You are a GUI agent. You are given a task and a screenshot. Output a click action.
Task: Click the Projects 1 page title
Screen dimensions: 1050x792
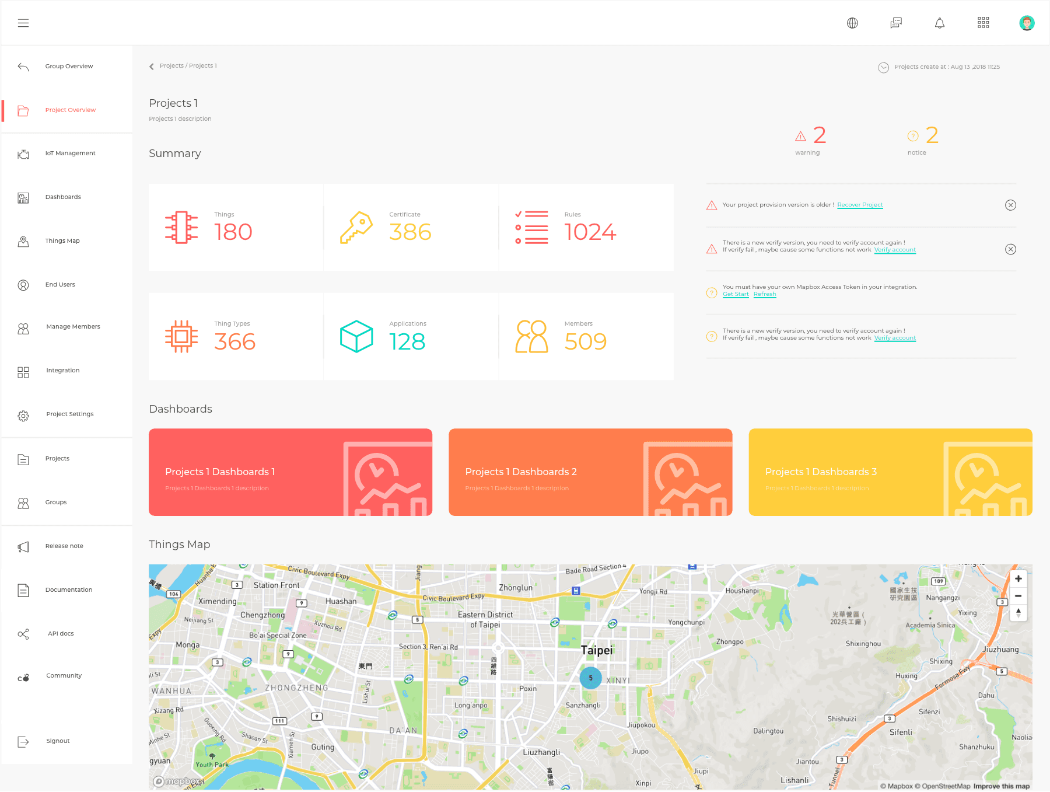(x=173, y=103)
